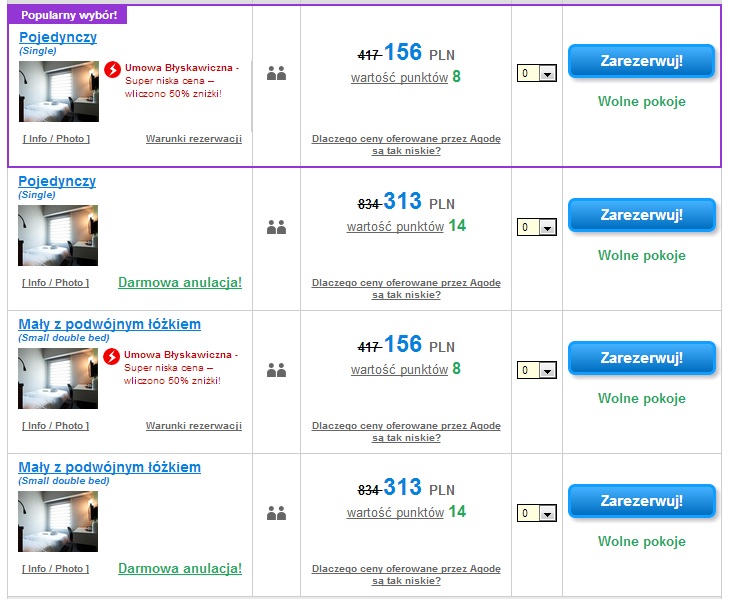Open Warunki rezerwacji for the Popularny wybór room
Image resolution: width=730 pixels, height=599 pixels.
194,139
